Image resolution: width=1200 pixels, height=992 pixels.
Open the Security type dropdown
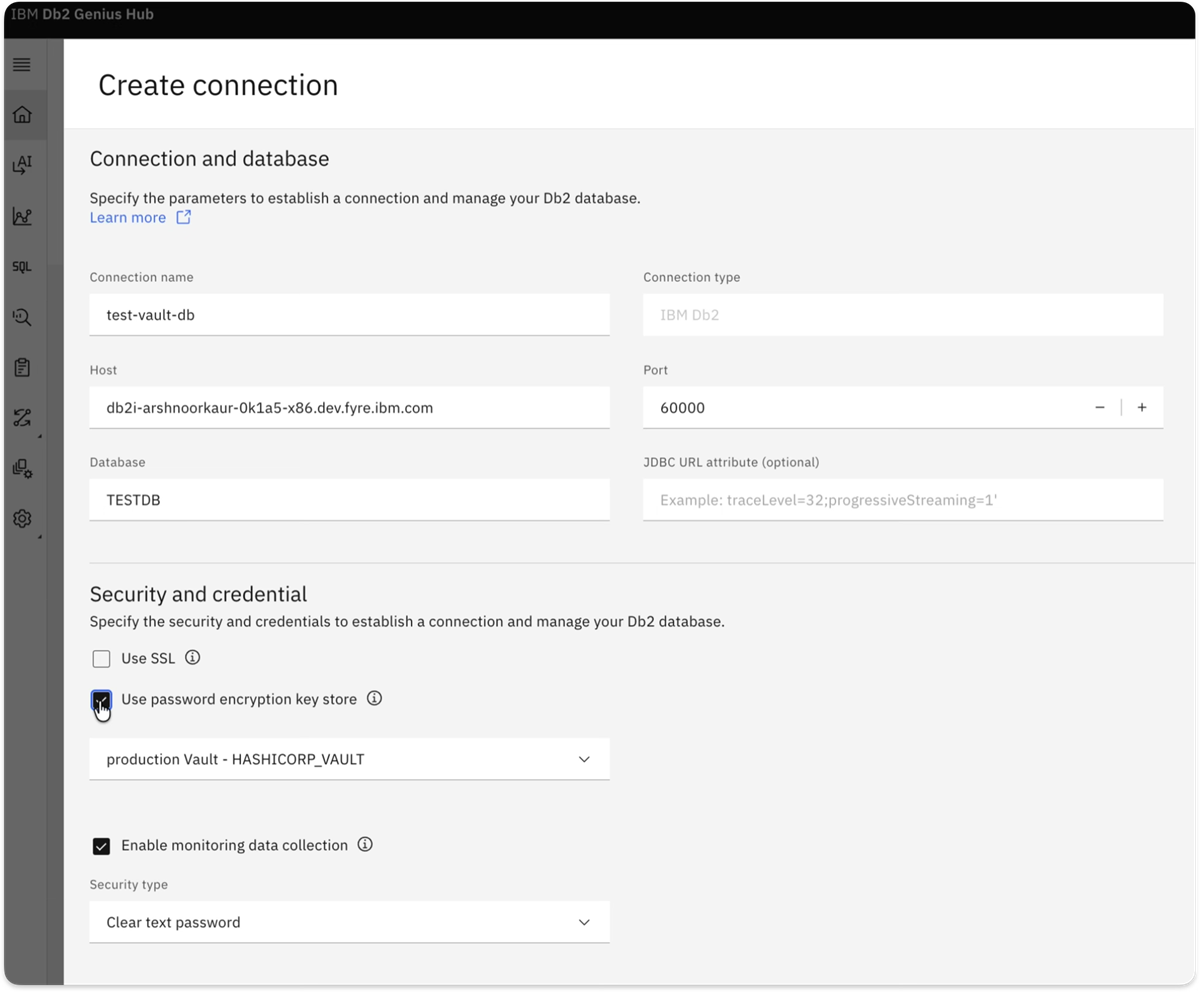pyautogui.click(x=349, y=922)
